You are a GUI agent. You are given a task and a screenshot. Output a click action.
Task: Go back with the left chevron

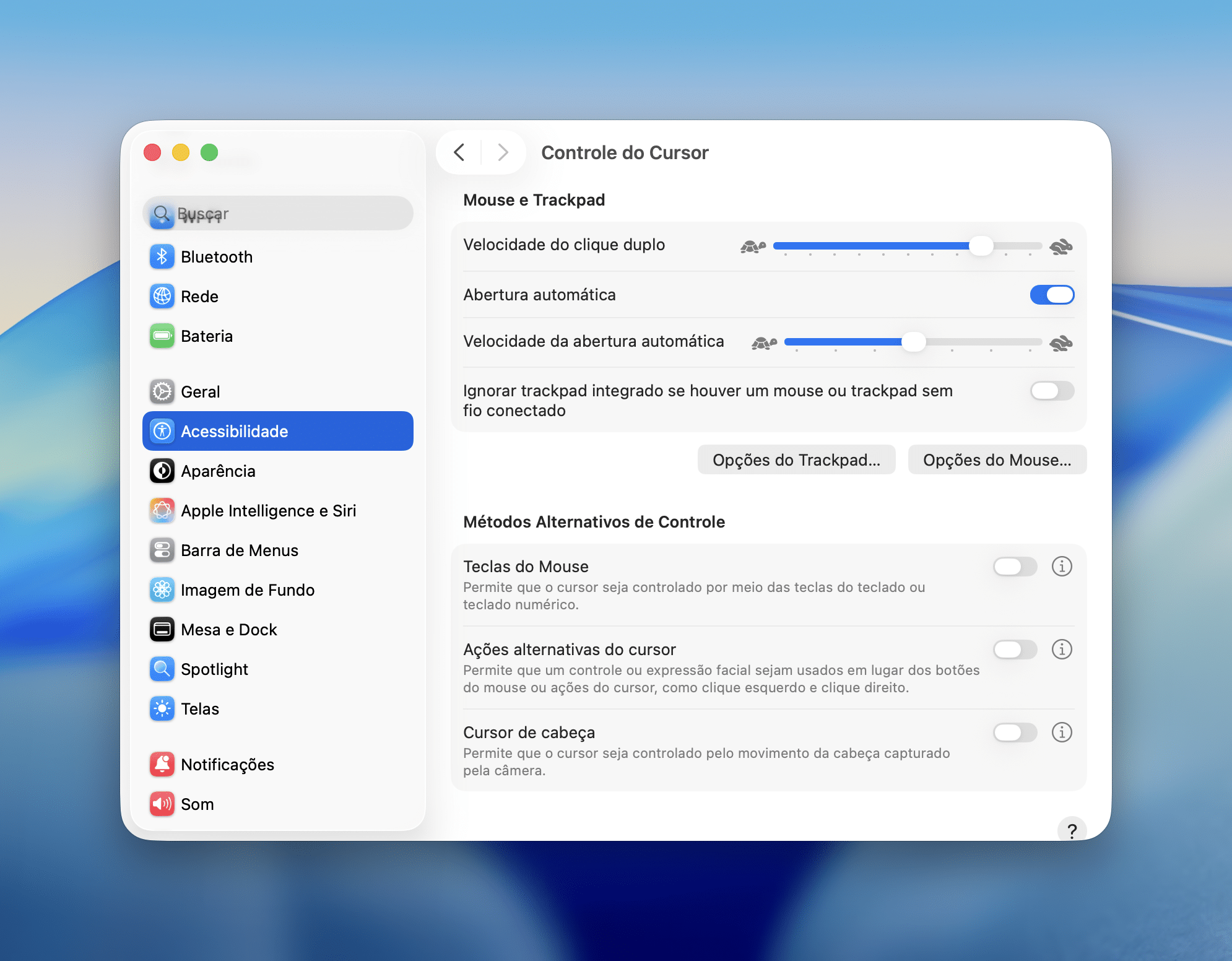tap(459, 152)
